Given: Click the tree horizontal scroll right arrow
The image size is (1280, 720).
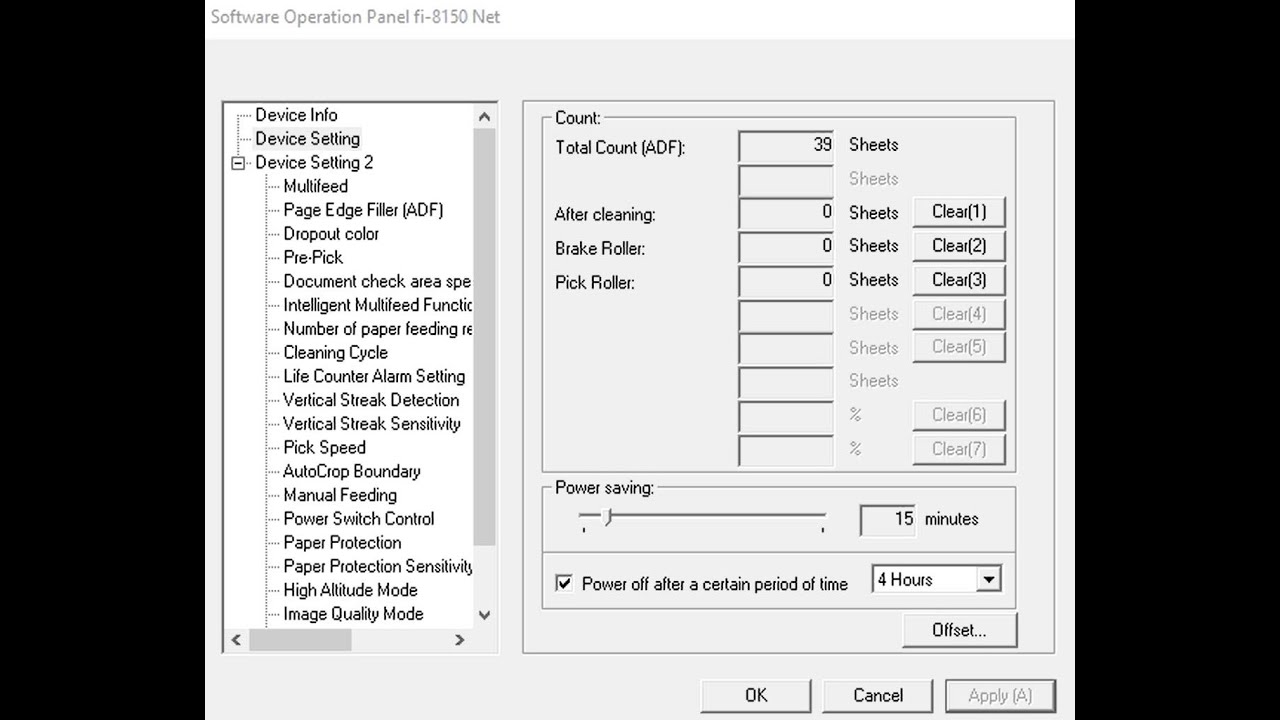Looking at the screenshot, I should point(460,640).
